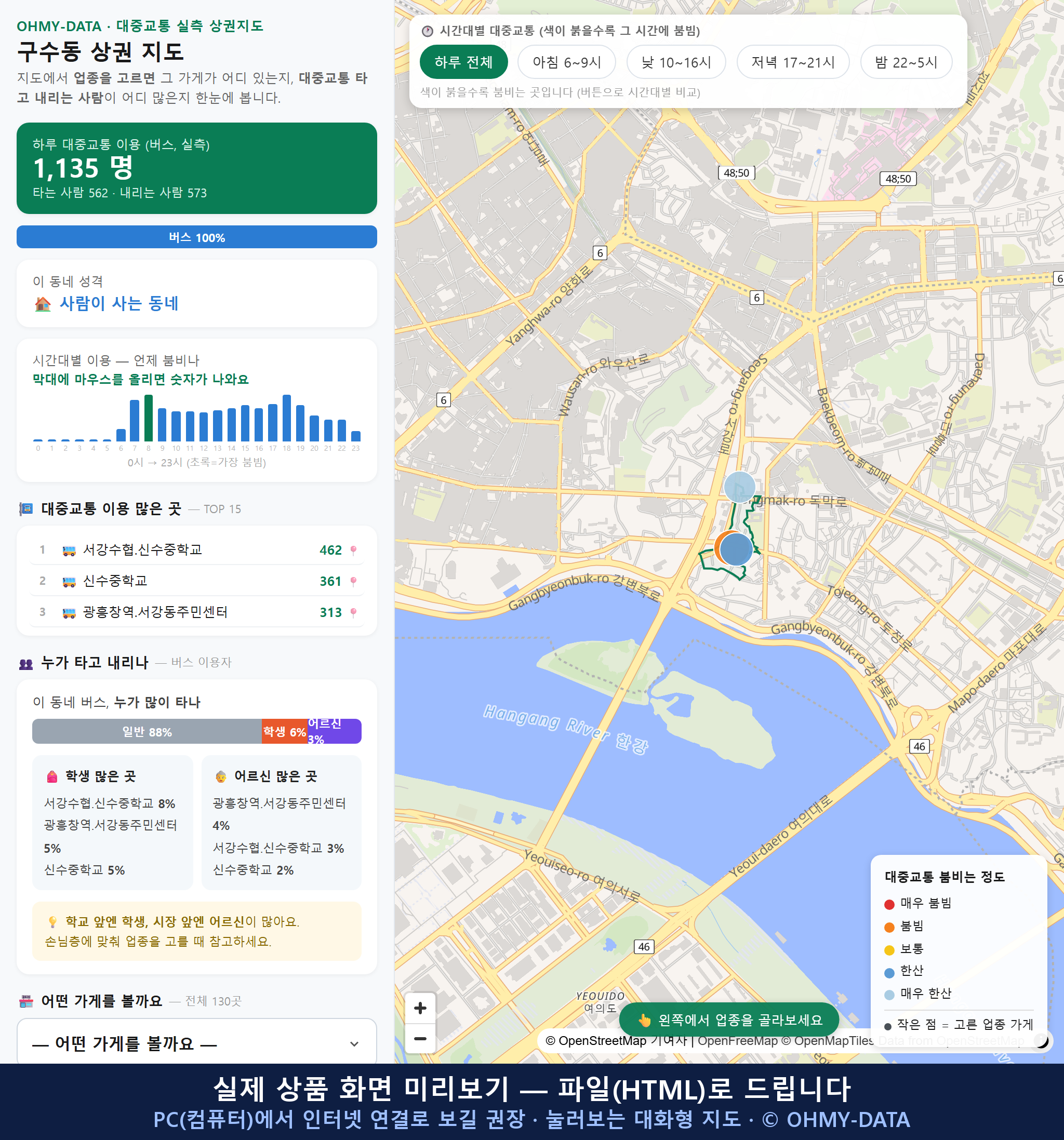The image size is (1064, 1140).
Task: Click the people icon by 누가 타고 내리나
Action: (x=26, y=663)
